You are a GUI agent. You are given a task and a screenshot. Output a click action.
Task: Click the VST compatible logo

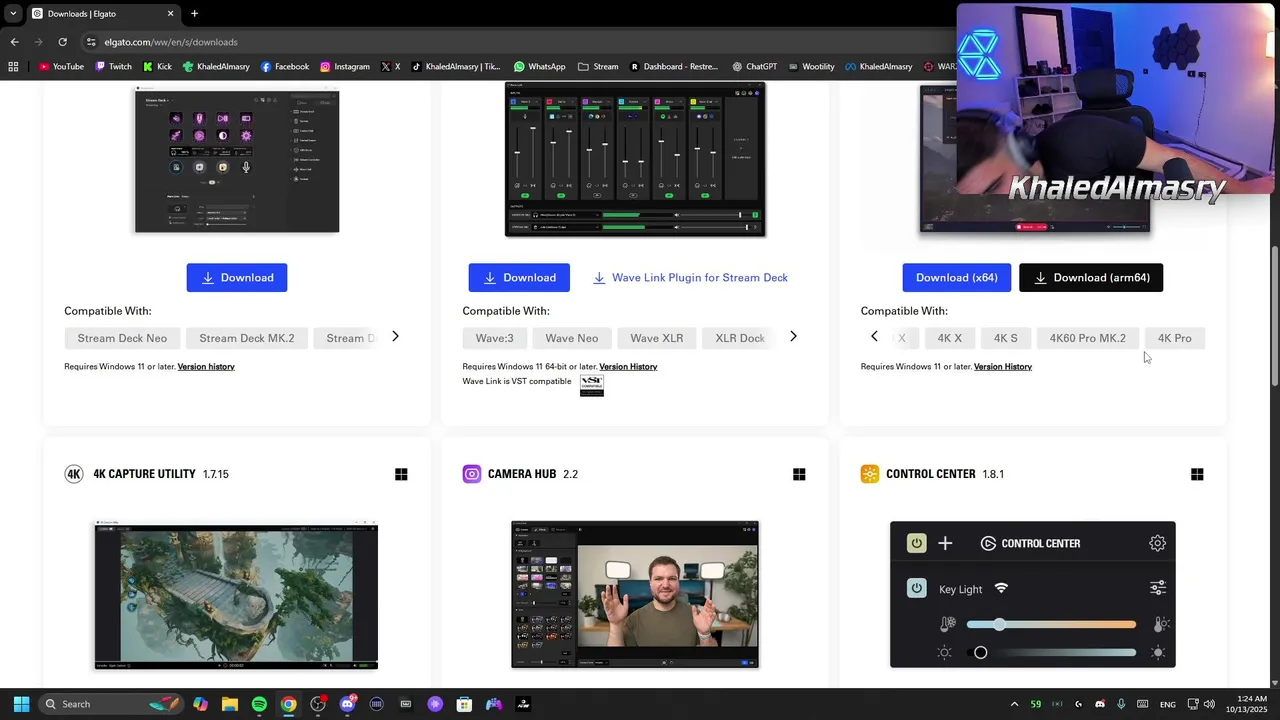pyautogui.click(x=592, y=386)
